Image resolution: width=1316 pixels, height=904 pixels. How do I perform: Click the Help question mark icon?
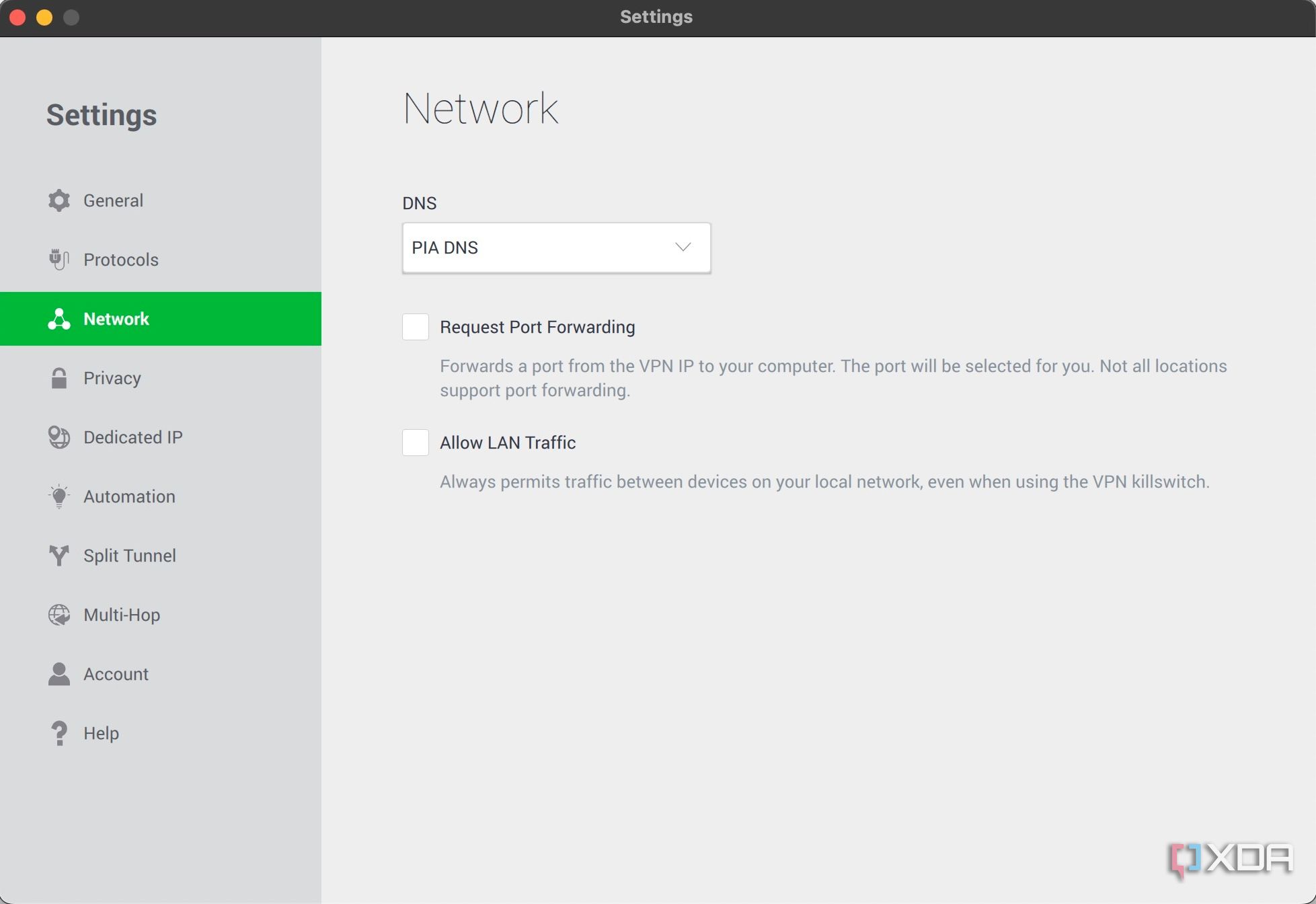tap(59, 733)
